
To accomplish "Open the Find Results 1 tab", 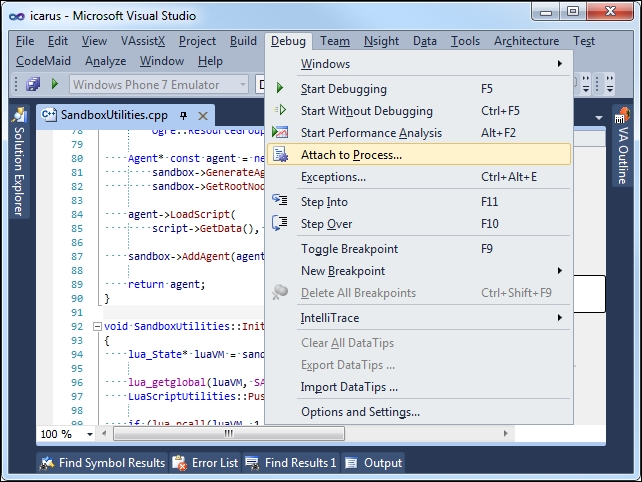I will (291, 463).
